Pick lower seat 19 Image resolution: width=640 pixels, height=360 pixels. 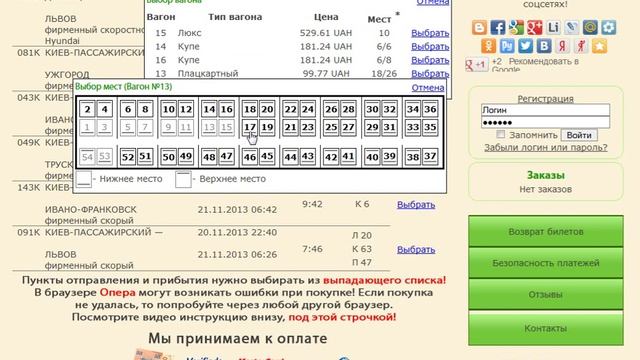click(x=267, y=127)
